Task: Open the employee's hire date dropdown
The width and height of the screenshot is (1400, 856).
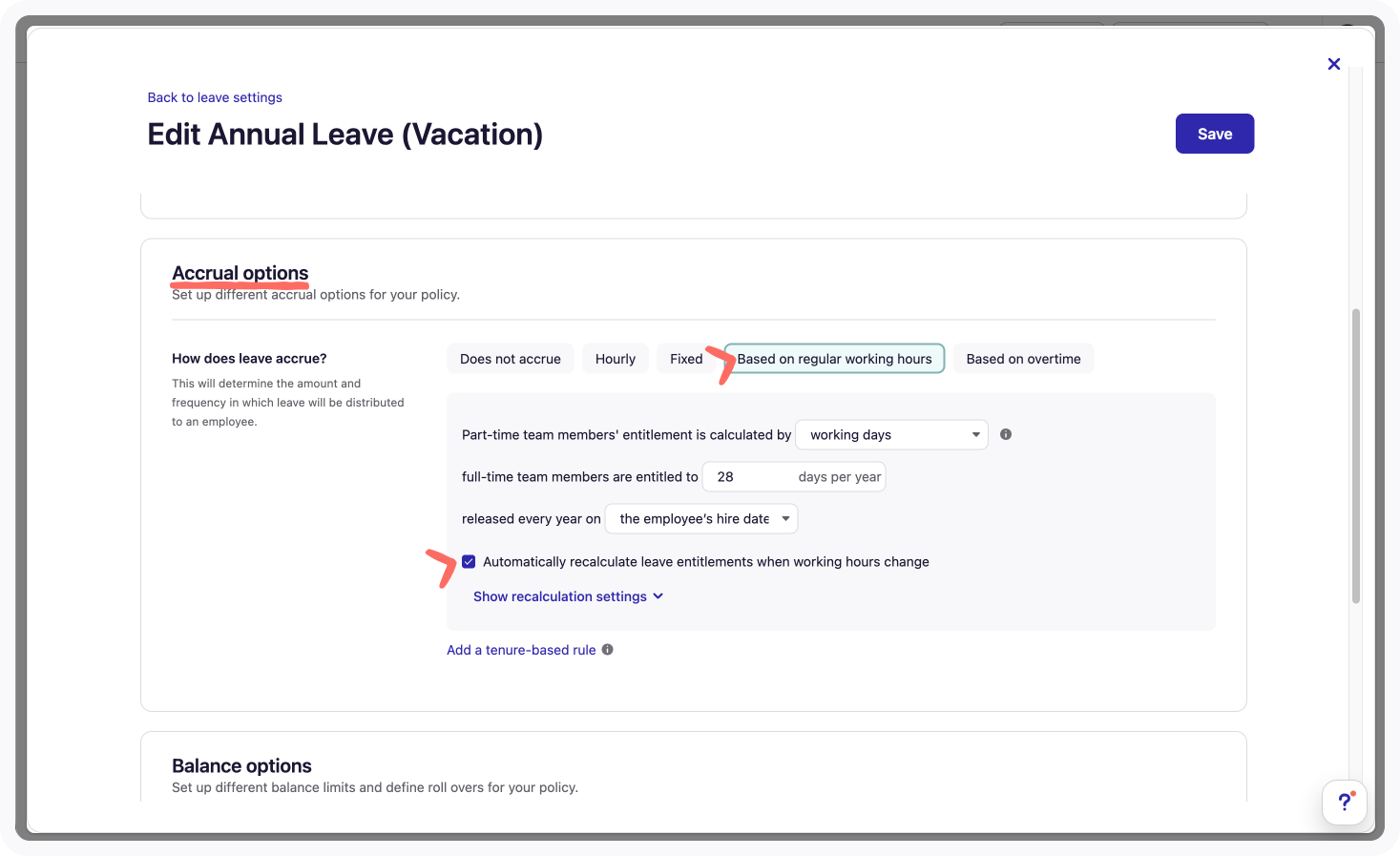Action: [701, 519]
